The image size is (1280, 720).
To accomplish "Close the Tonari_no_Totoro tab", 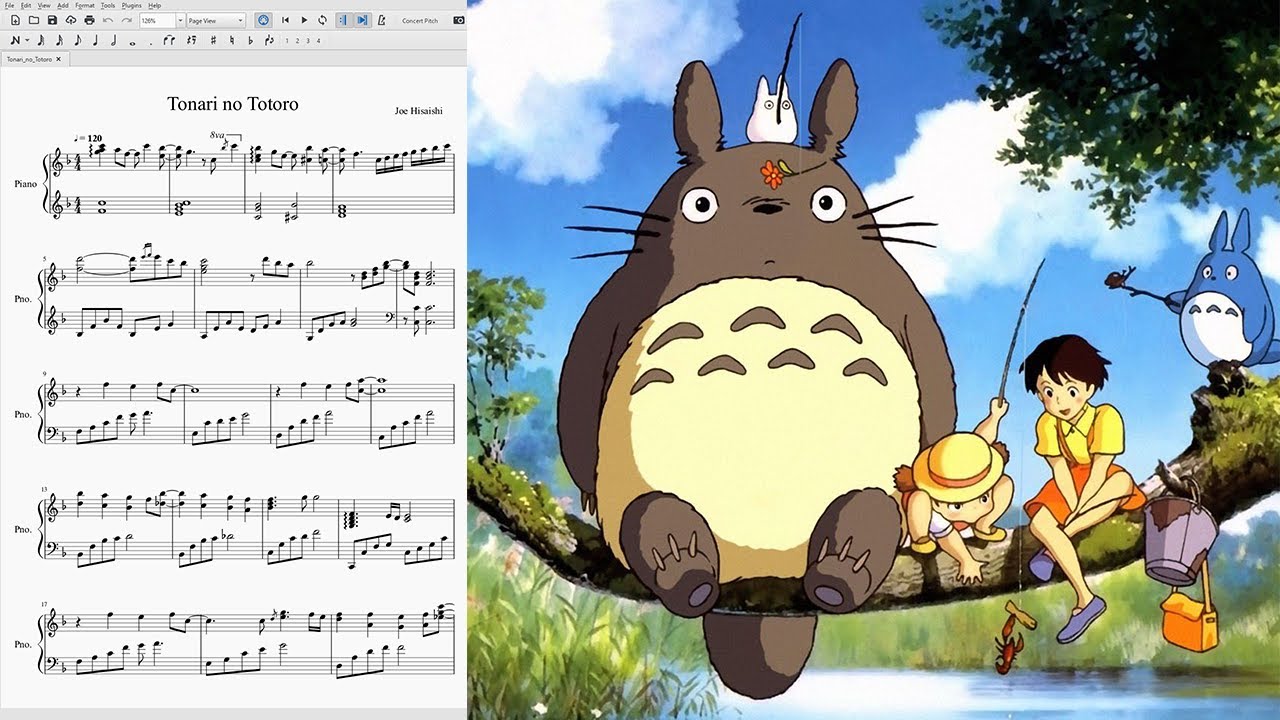I will (58, 60).
